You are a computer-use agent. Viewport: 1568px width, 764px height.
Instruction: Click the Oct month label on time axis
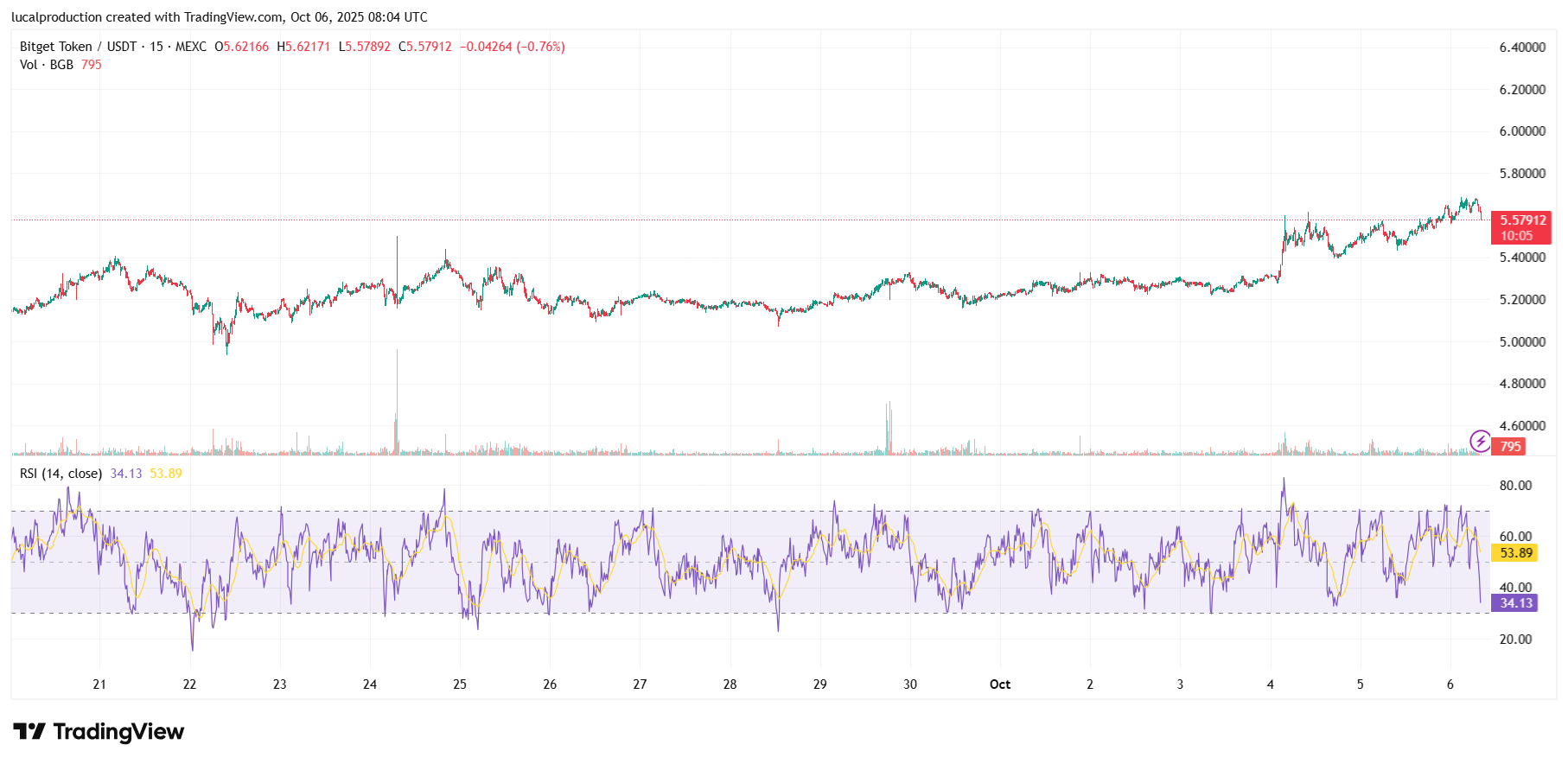[999, 684]
